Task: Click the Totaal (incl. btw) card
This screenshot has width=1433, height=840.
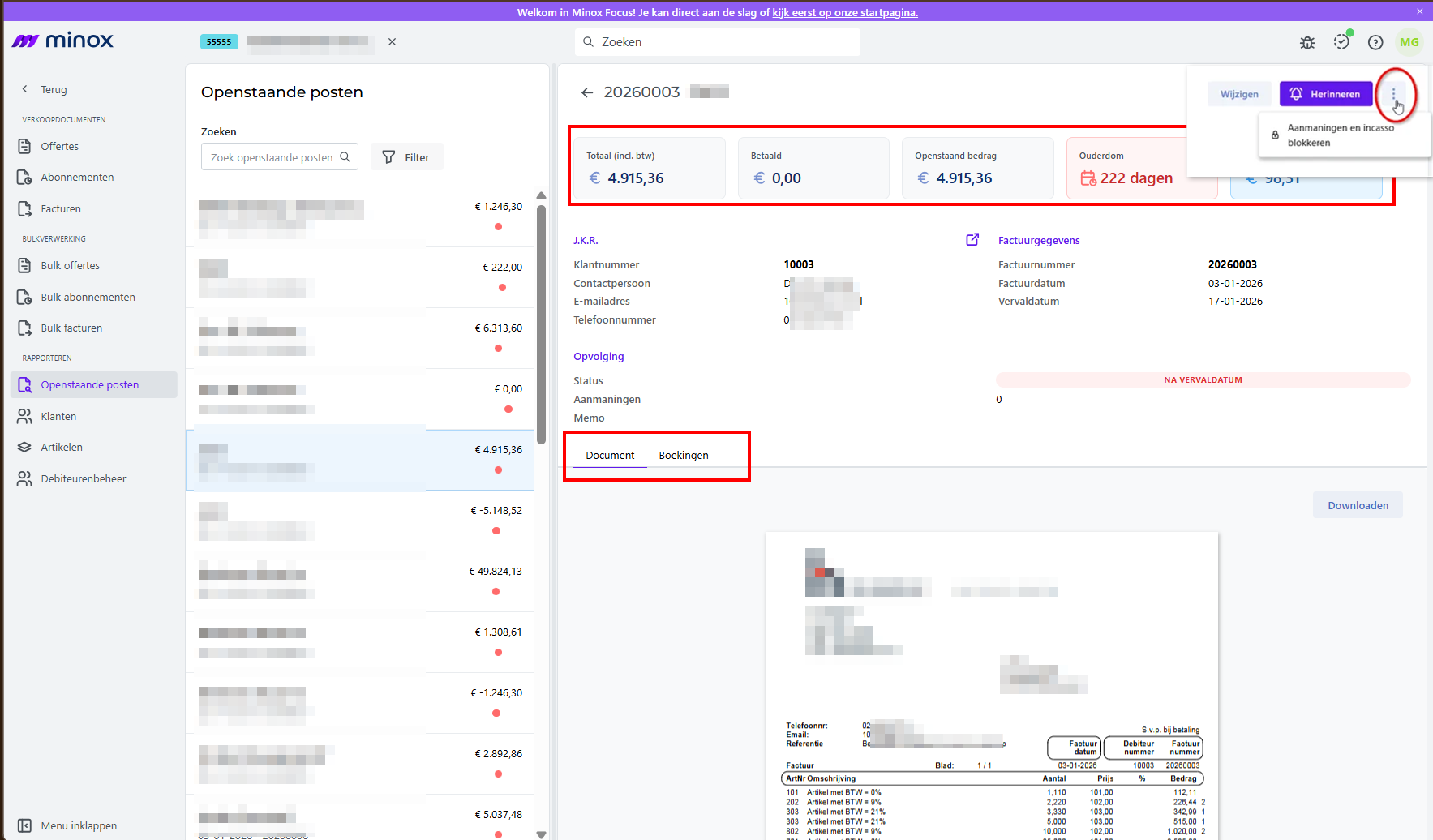Action: pos(650,168)
